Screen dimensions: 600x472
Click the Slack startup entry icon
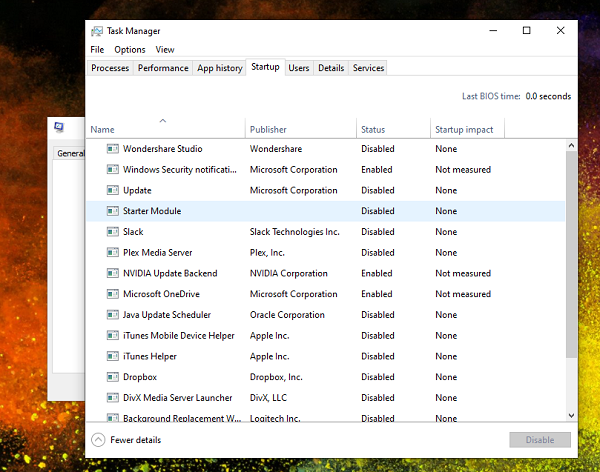point(112,232)
